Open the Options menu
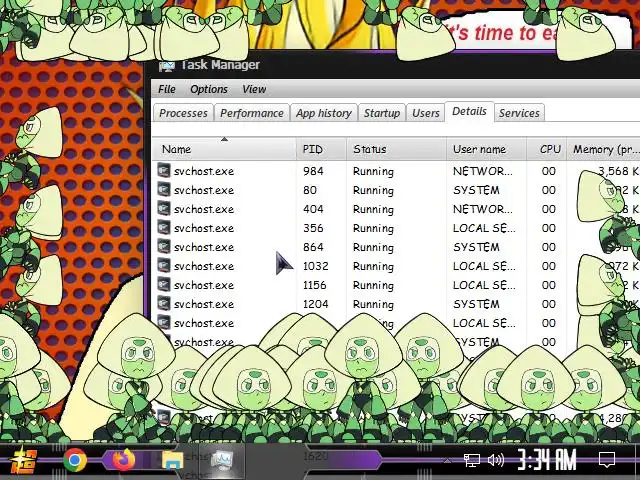 click(x=209, y=89)
